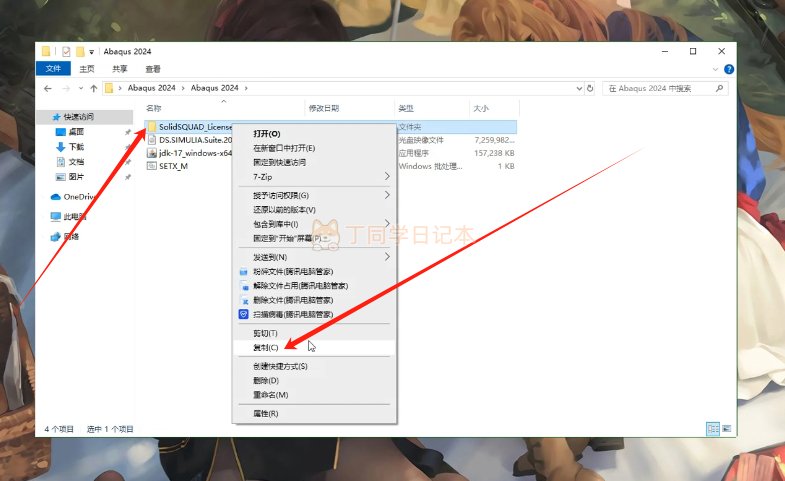Viewport: 785px width, 481px height.
Task: Open 图片 in quick access
Action: pyautogui.click(x=76, y=177)
